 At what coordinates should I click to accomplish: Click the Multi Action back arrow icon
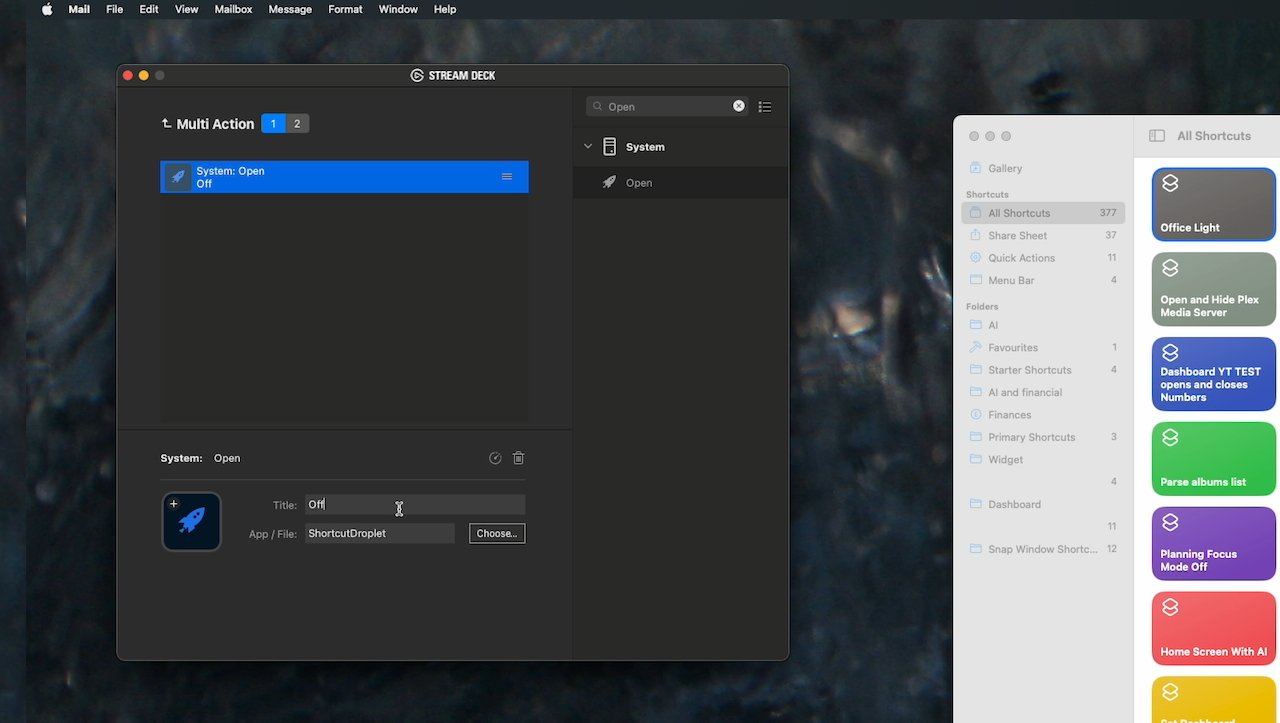click(x=166, y=124)
